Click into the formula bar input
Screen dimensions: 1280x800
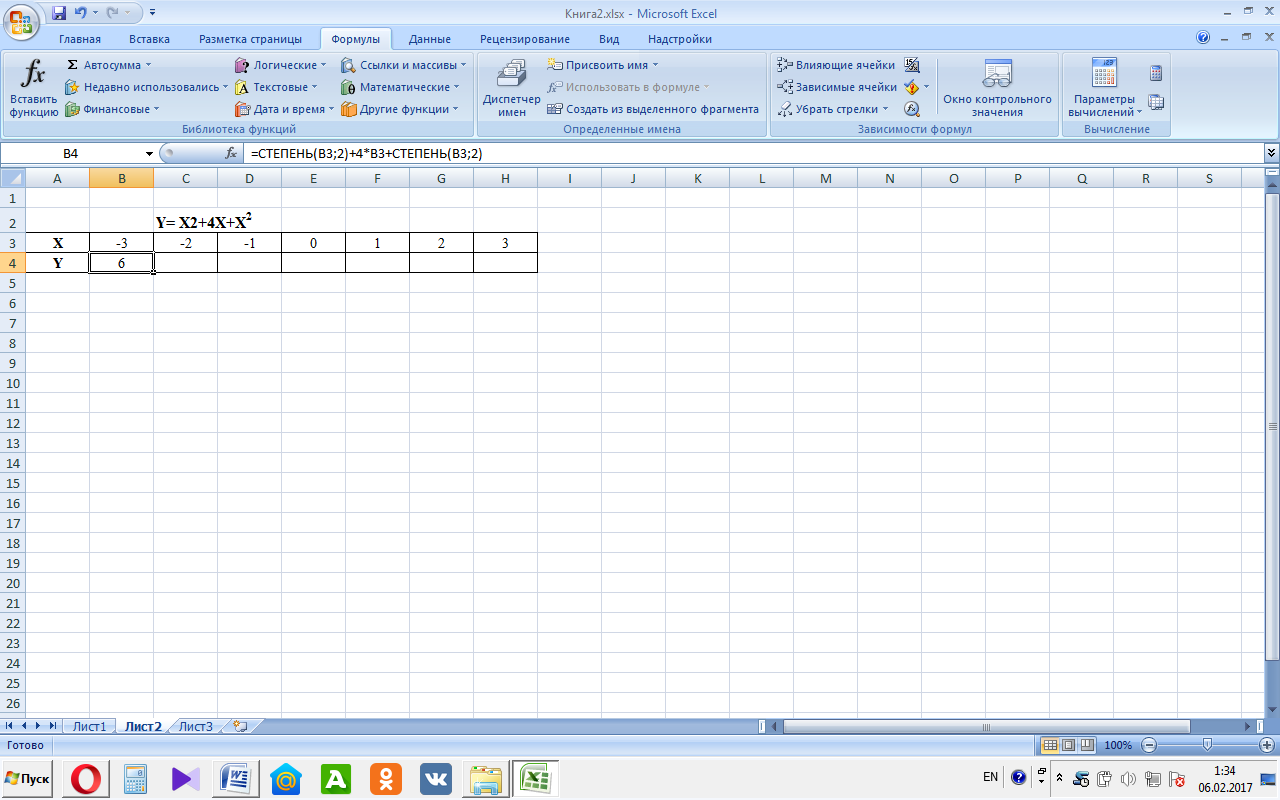pyautogui.click(x=755, y=154)
